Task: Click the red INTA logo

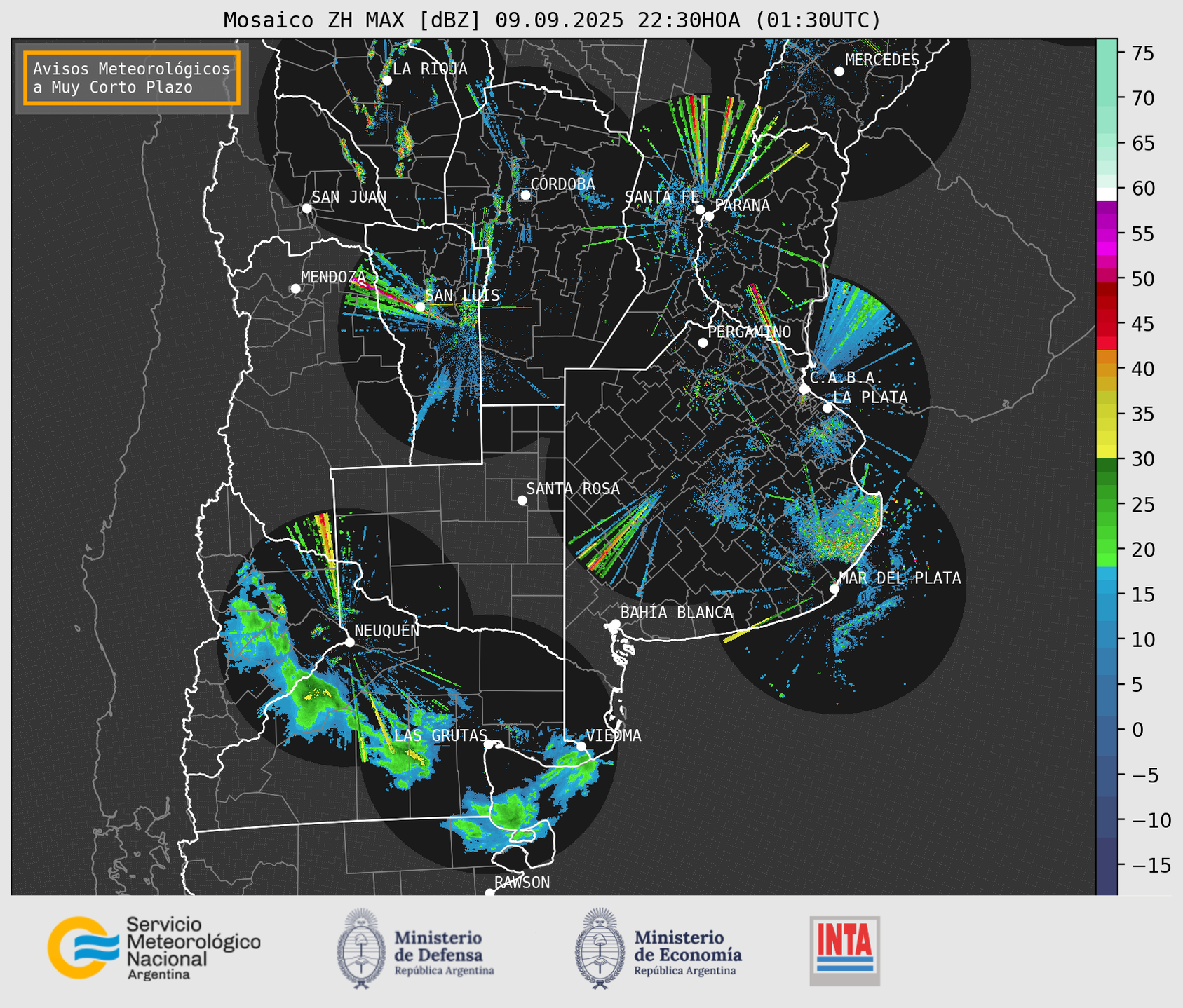Action: click(x=844, y=950)
